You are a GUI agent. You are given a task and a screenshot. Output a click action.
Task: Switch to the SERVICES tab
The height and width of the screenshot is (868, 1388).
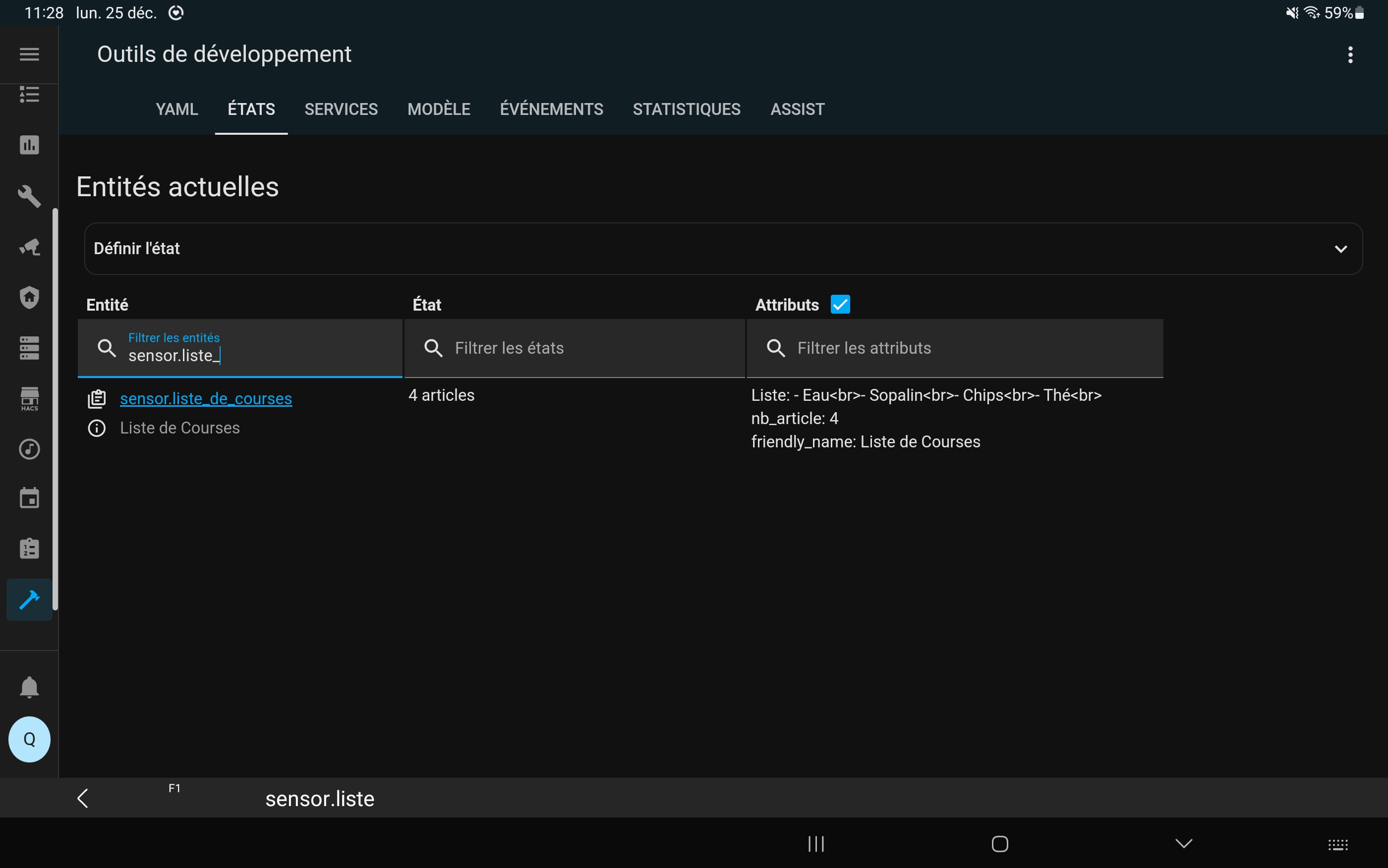click(x=341, y=109)
